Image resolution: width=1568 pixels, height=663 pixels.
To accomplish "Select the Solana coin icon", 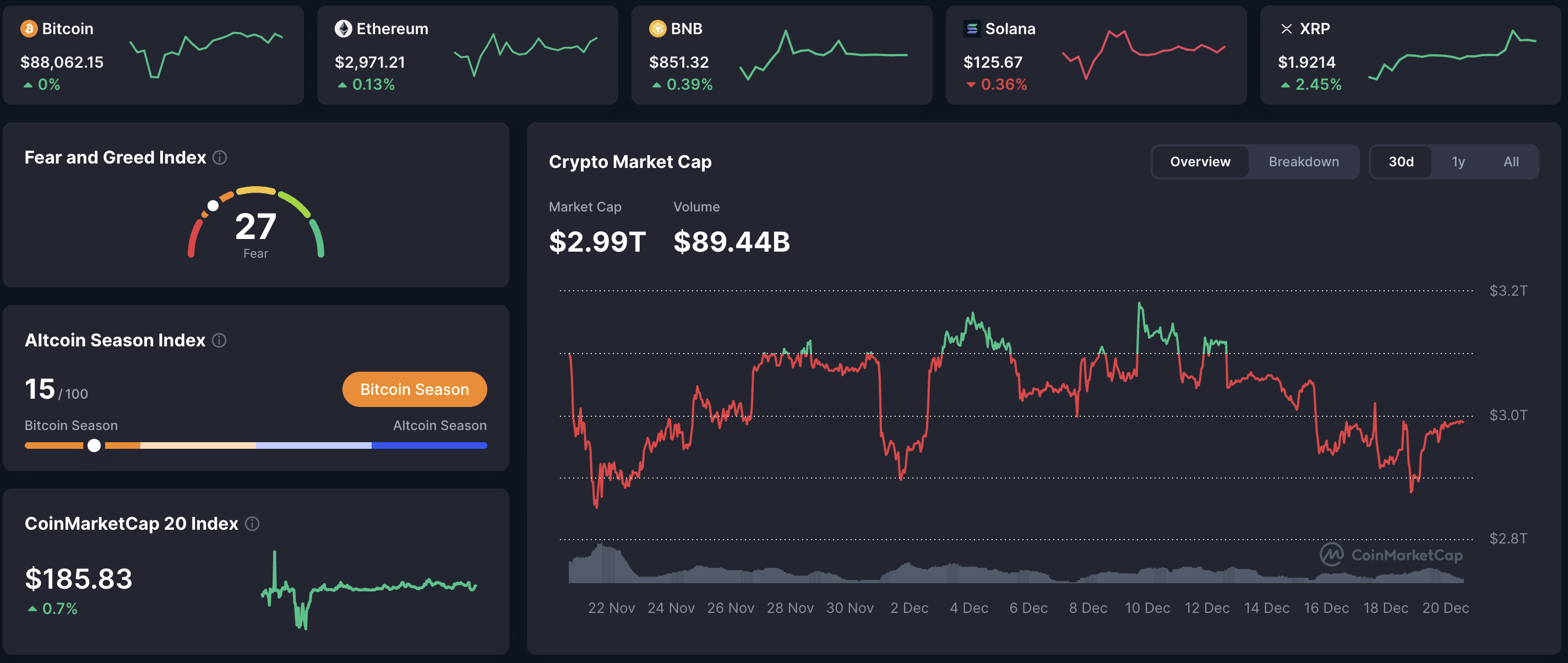I will point(973,28).
